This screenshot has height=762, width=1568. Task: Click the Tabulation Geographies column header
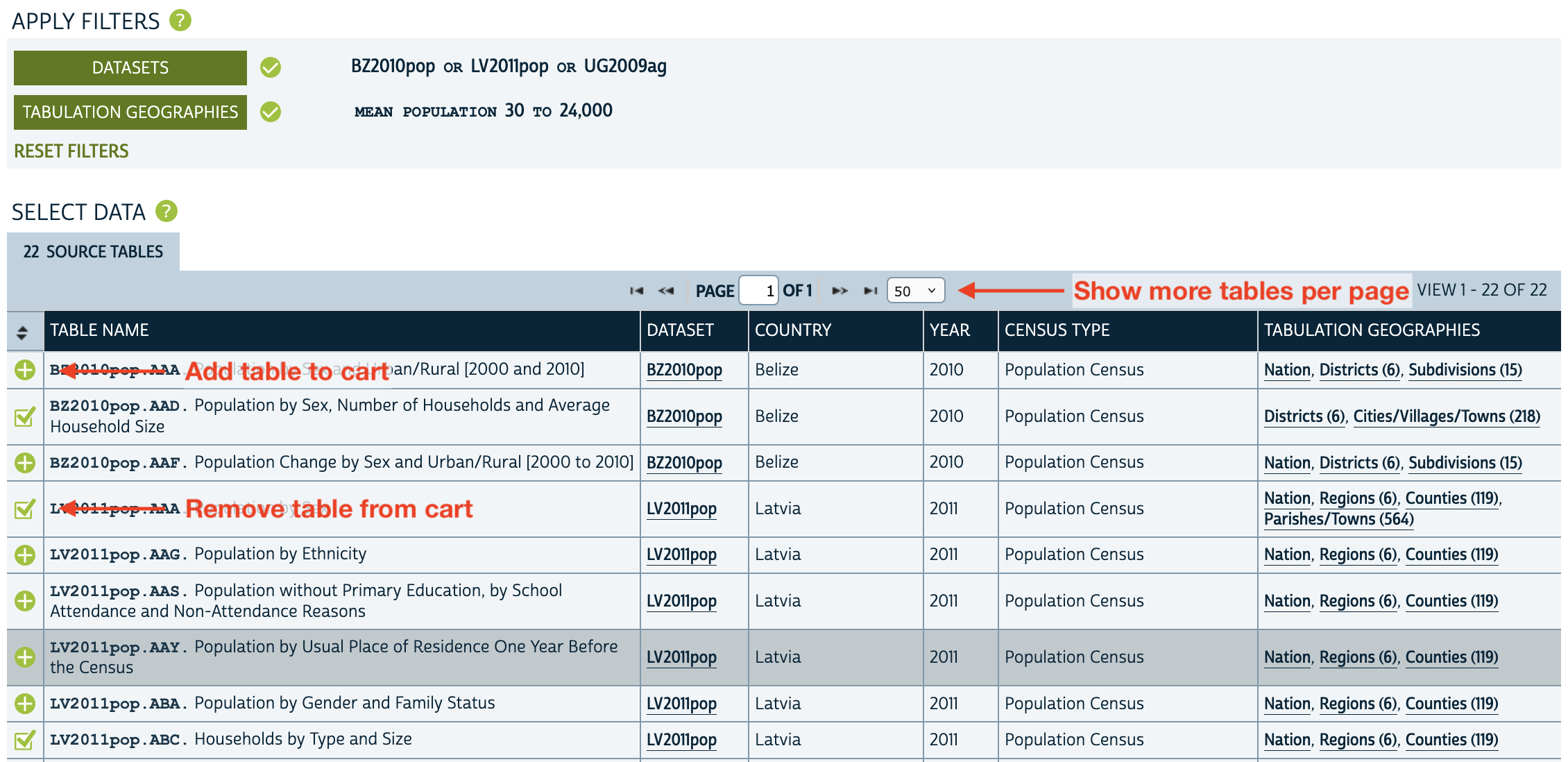[x=1409, y=330]
